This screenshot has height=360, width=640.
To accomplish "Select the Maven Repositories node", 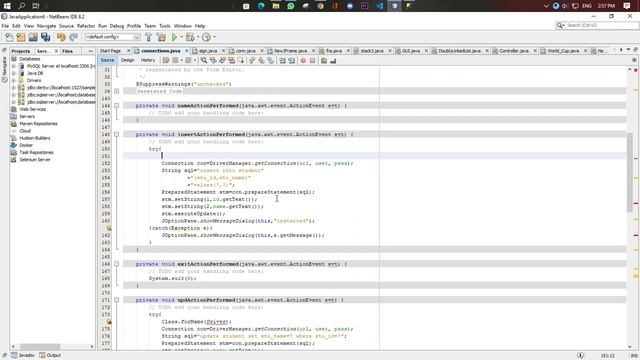I will coord(38,124).
